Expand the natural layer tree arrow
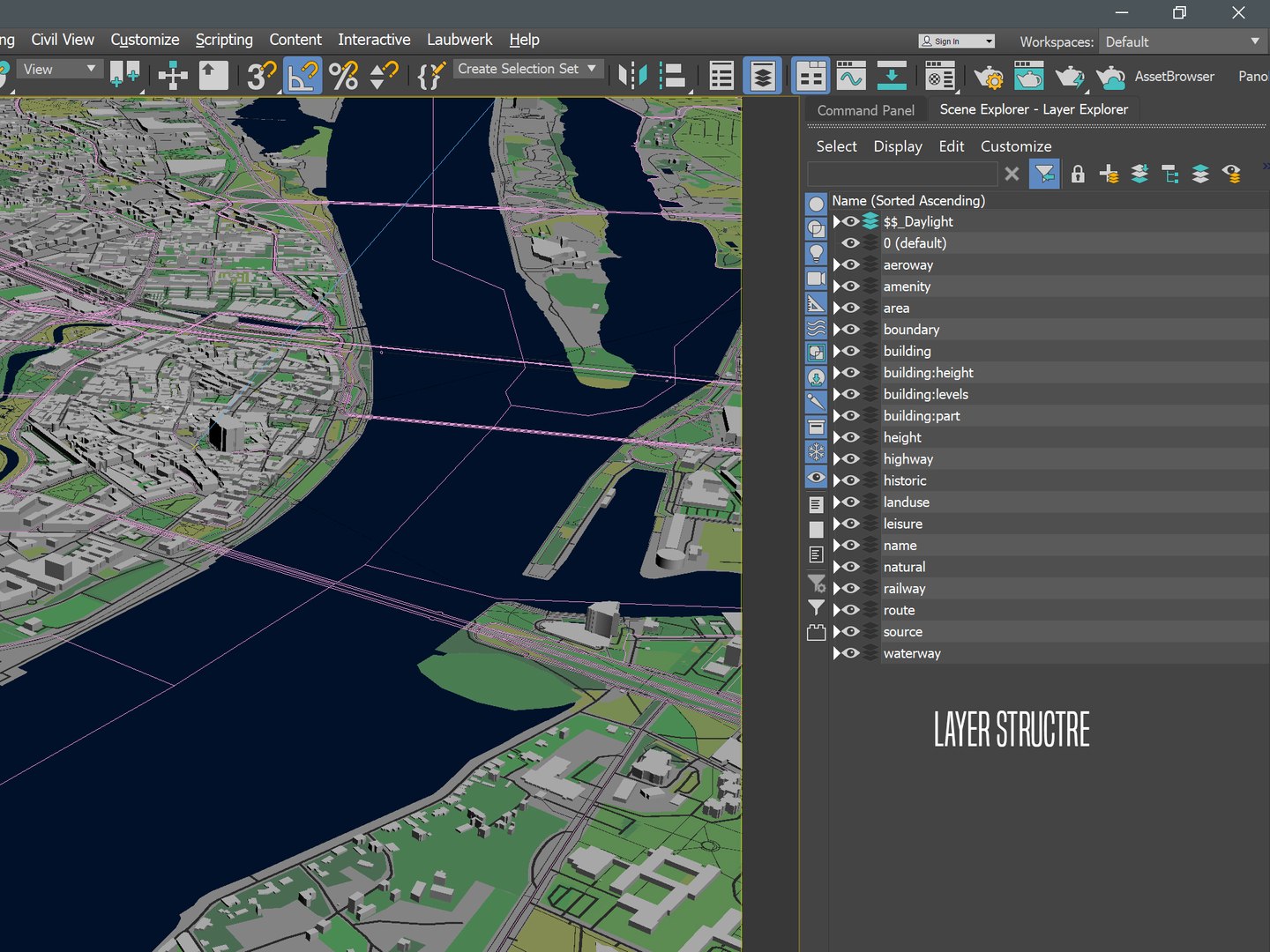Image resolution: width=1270 pixels, height=952 pixels. click(836, 567)
